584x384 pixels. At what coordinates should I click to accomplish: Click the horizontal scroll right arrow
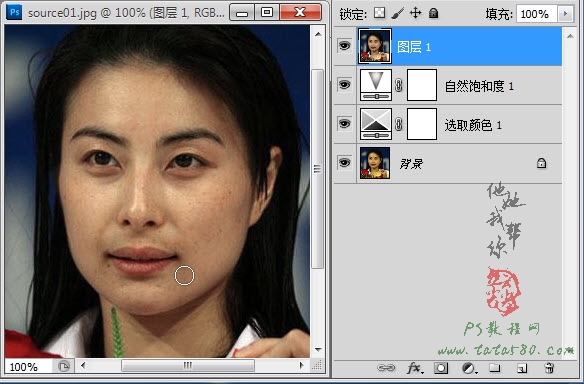click(x=302, y=365)
